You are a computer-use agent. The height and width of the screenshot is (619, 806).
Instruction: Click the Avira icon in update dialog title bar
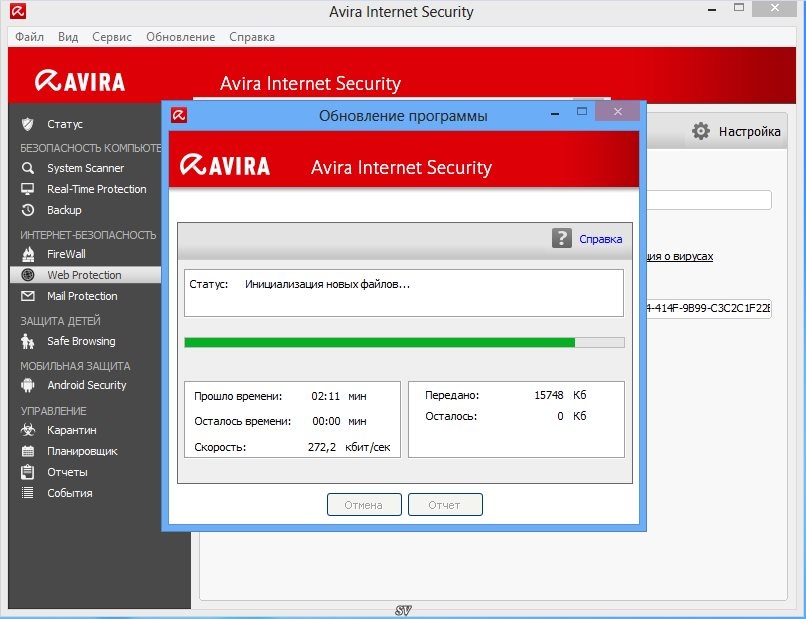point(179,115)
